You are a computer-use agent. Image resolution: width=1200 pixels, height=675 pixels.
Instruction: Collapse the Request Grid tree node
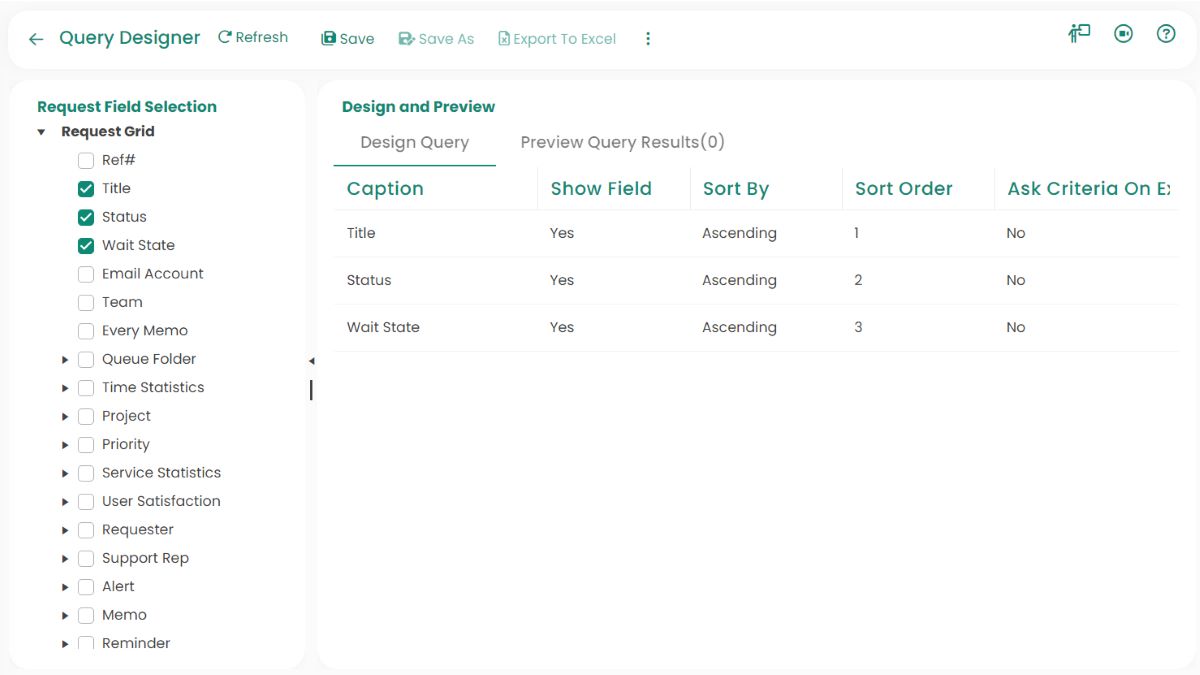coord(41,132)
